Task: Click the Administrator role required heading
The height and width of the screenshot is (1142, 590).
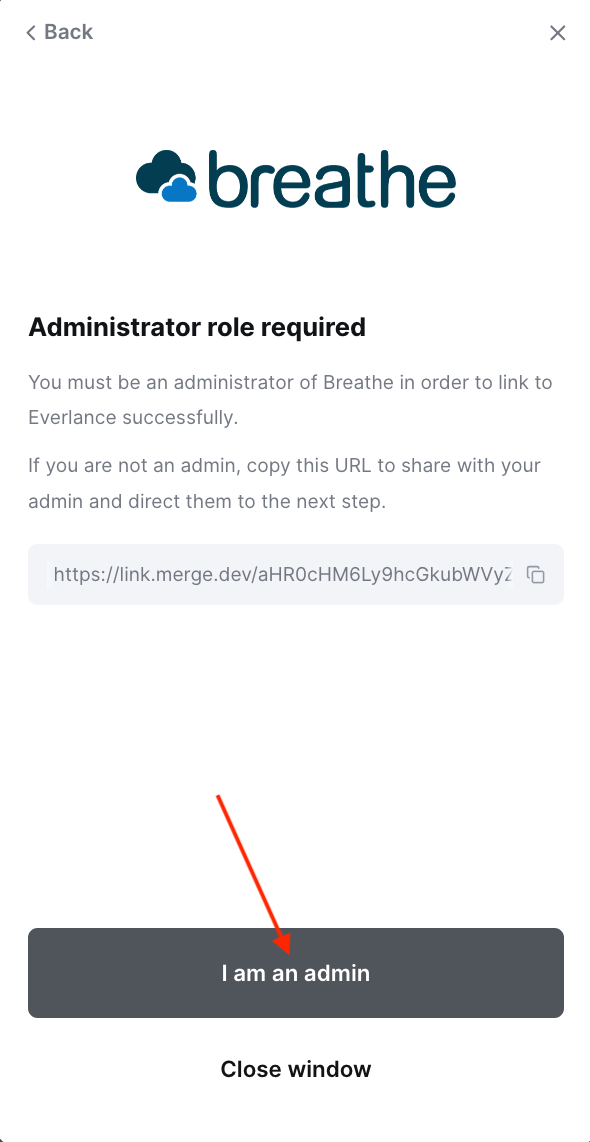Action: (197, 327)
